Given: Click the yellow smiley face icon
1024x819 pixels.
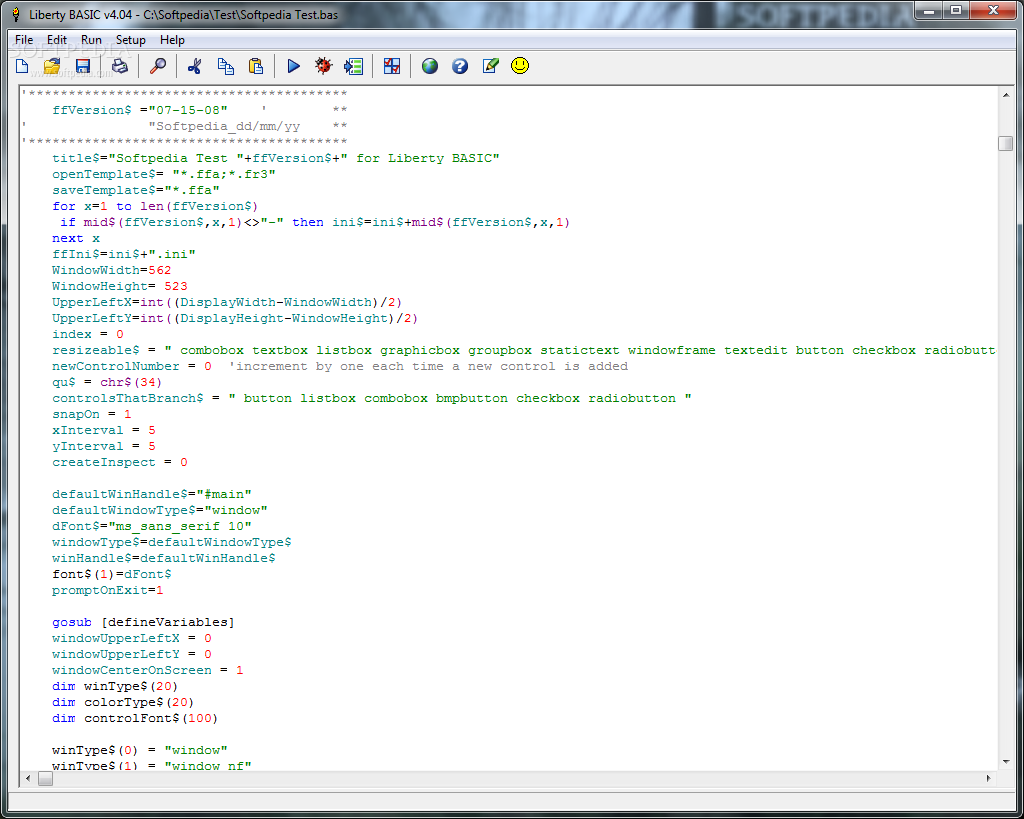Looking at the screenshot, I should click(x=520, y=66).
